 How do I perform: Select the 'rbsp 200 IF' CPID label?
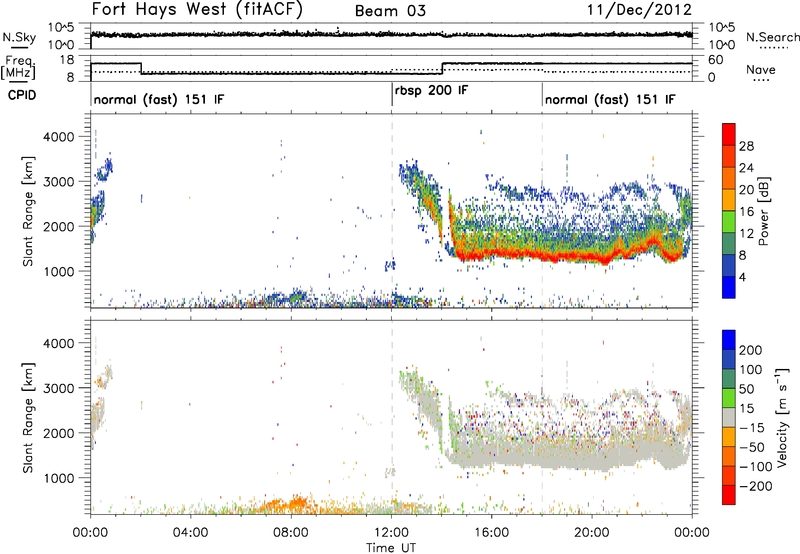click(431, 91)
